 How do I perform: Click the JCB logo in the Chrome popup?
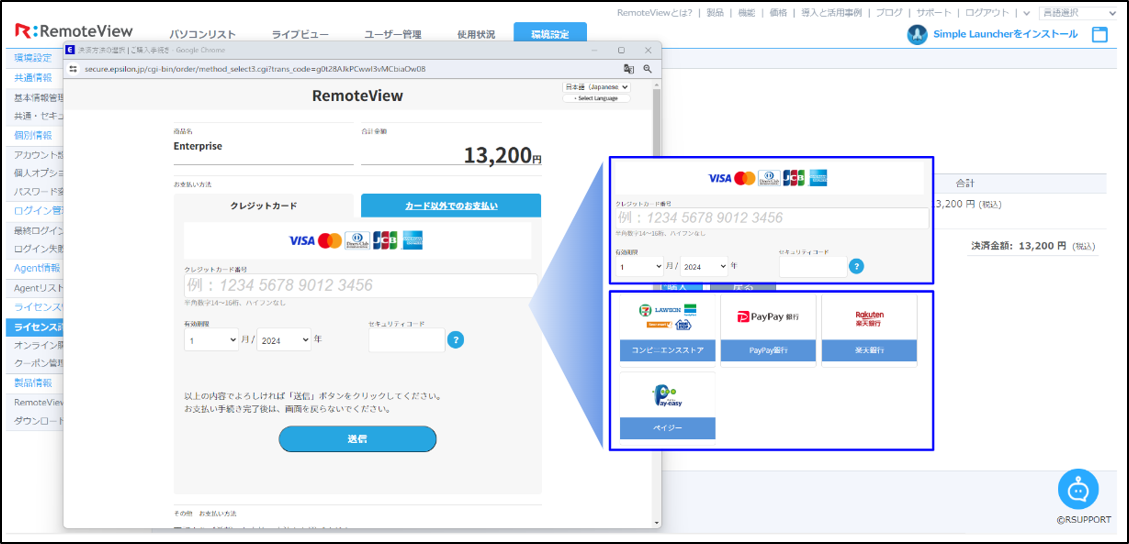pyautogui.click(x=385, y=240)
